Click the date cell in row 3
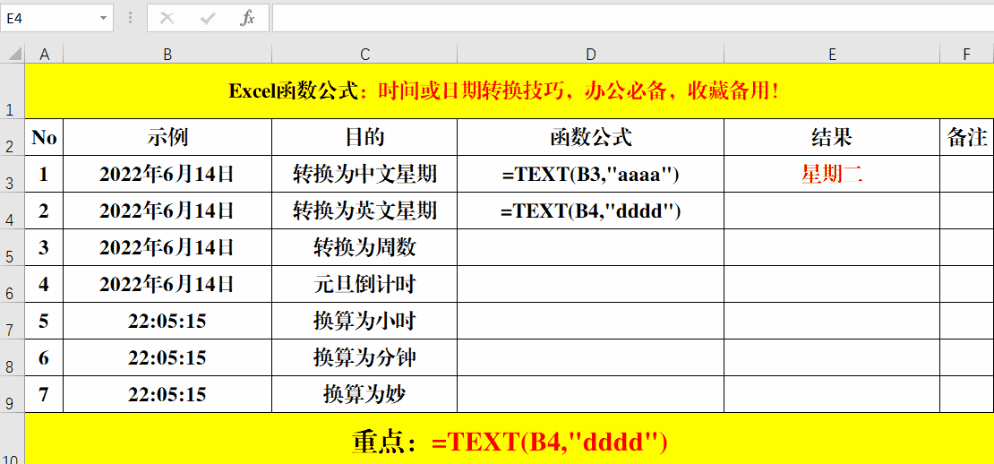 (167, 174)
